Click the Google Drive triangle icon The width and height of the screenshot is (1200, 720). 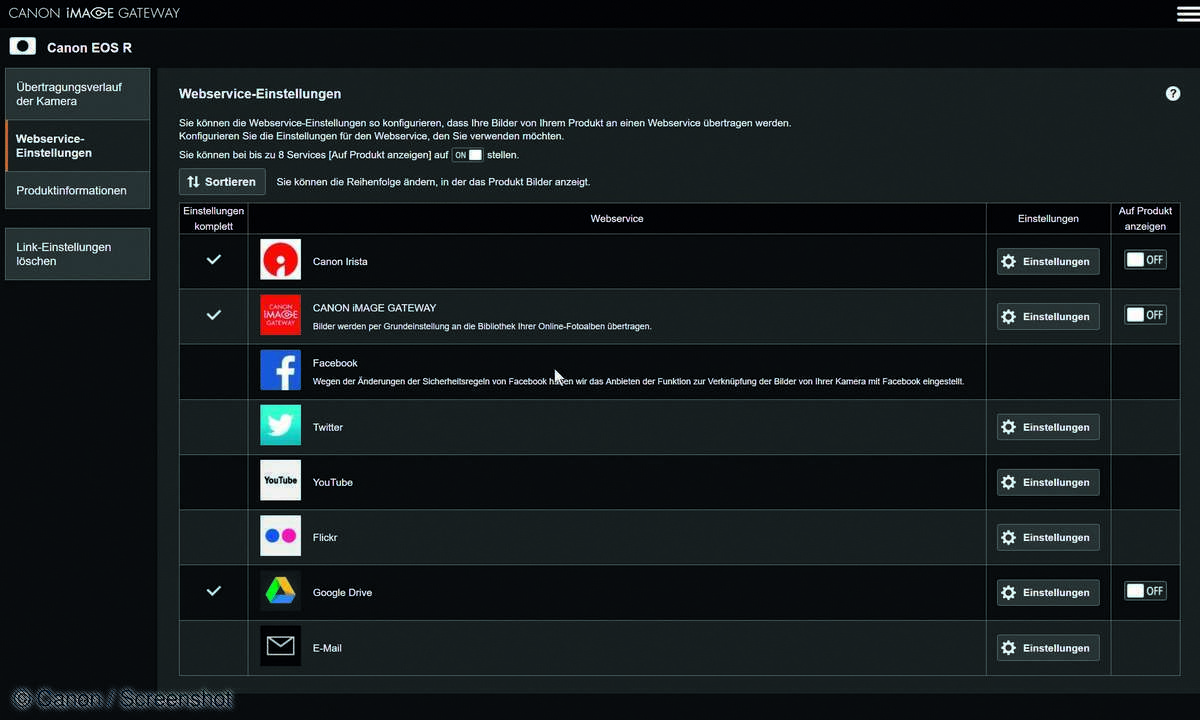pyautogui.click(x=280, y=591)
